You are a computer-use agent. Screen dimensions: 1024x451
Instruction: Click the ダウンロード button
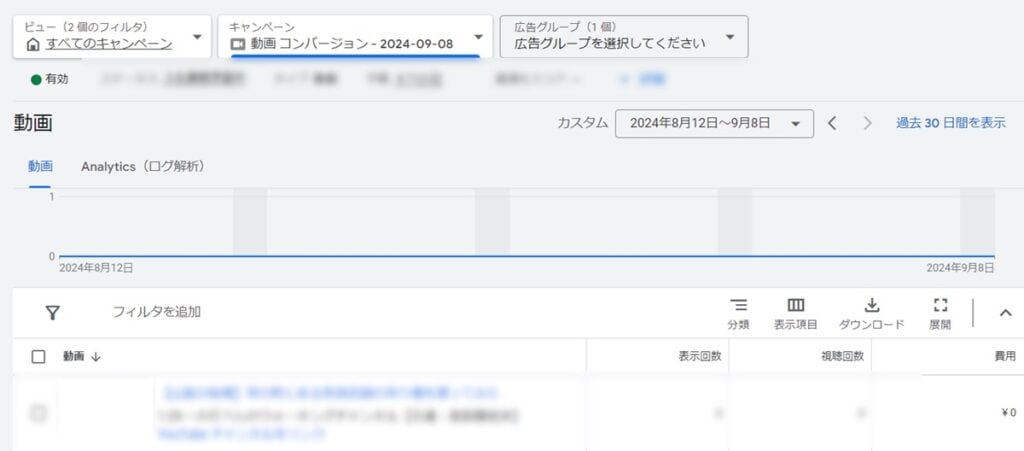point(872,314)
